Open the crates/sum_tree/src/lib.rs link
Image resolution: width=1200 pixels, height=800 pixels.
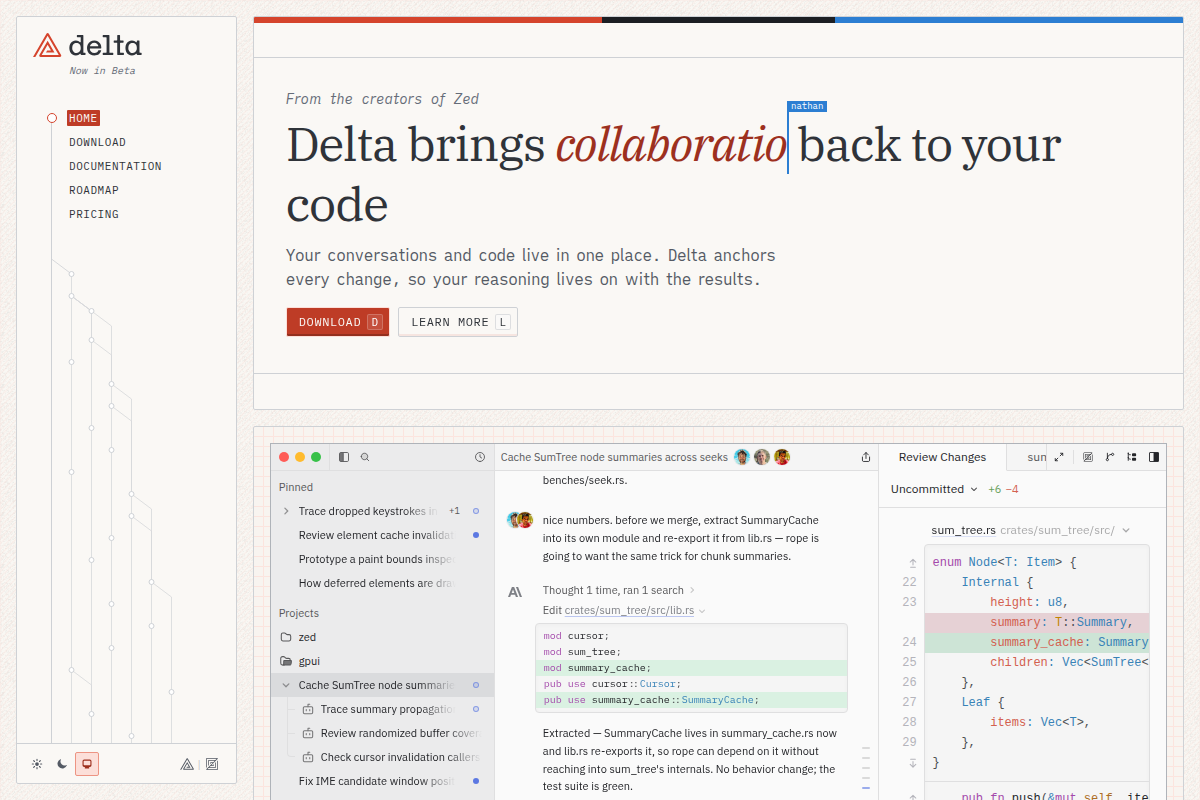[x=630, y=610]
